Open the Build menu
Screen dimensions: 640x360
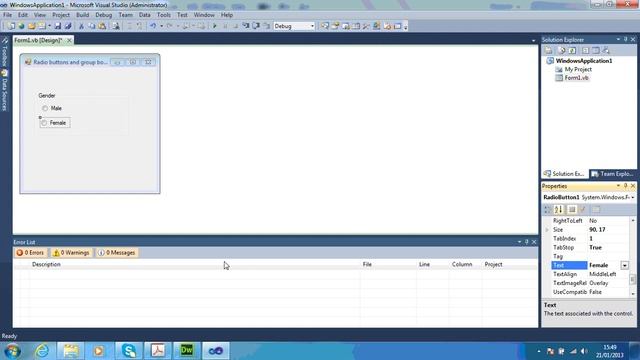point(82,15)
